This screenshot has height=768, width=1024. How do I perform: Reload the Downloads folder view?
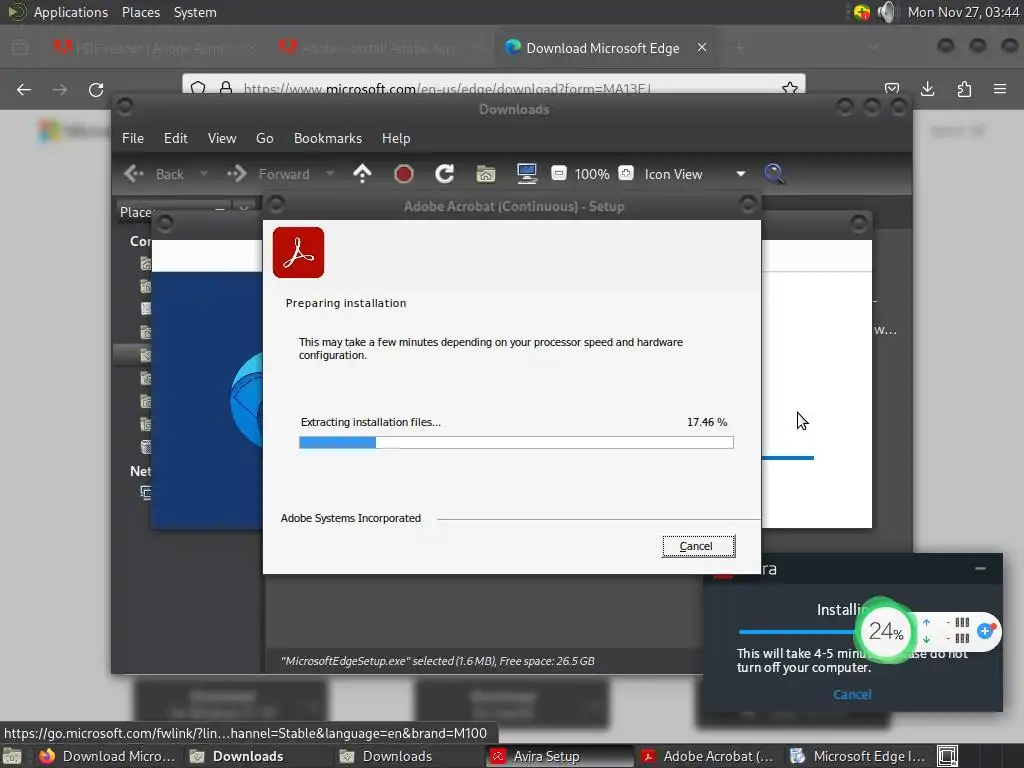pos(445,174)
